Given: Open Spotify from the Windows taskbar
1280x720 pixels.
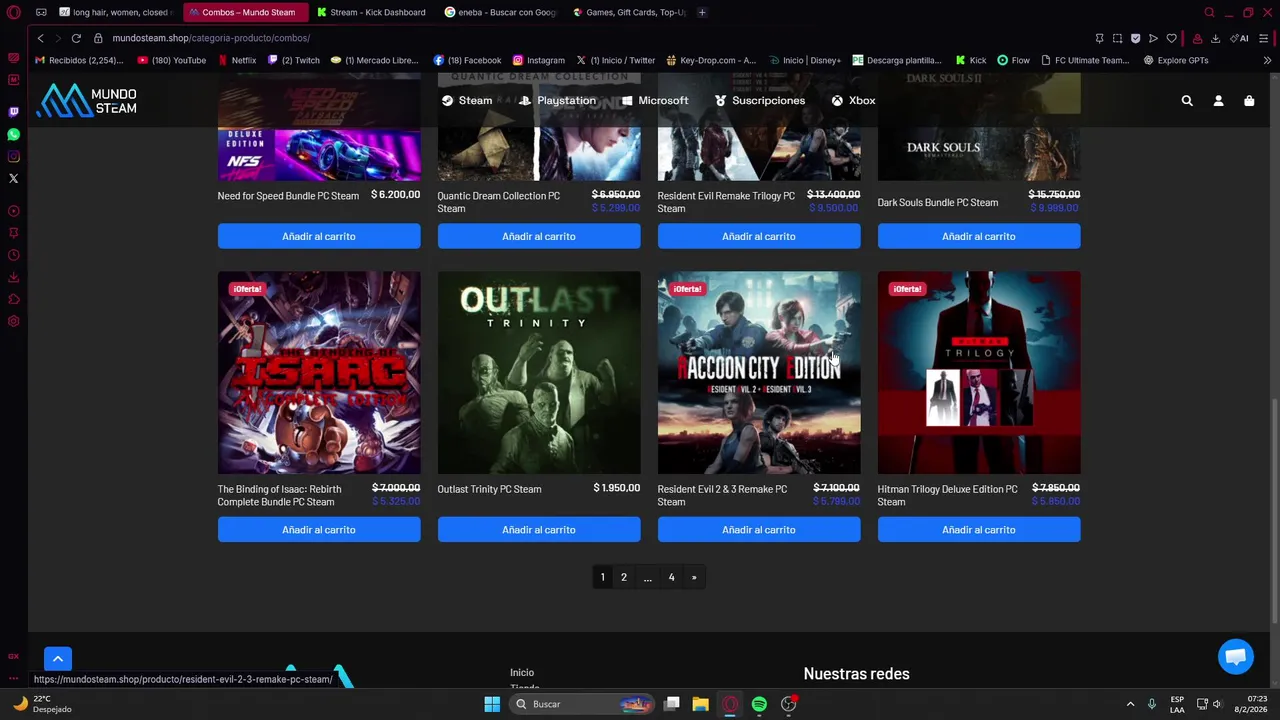Looking at the screenshot, I should coord(759,704).
